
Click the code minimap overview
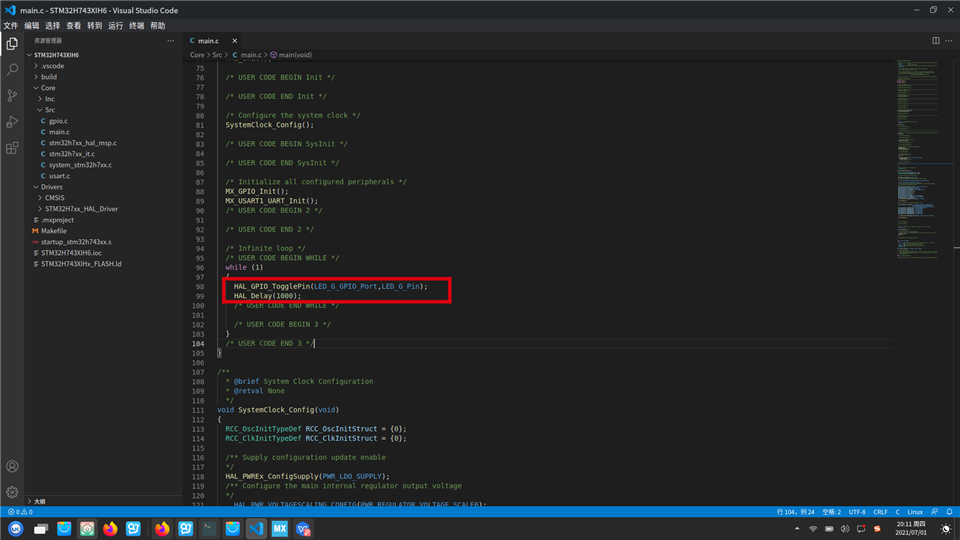point(918,159)
